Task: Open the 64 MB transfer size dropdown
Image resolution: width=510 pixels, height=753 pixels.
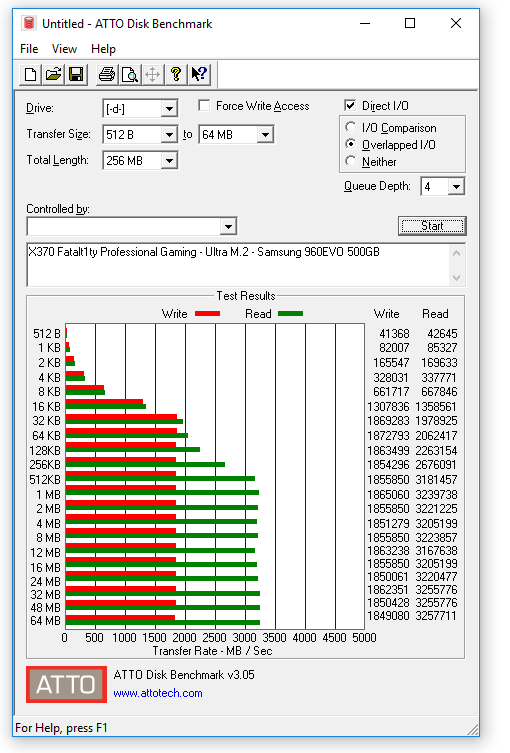Action: click(265, 135)
